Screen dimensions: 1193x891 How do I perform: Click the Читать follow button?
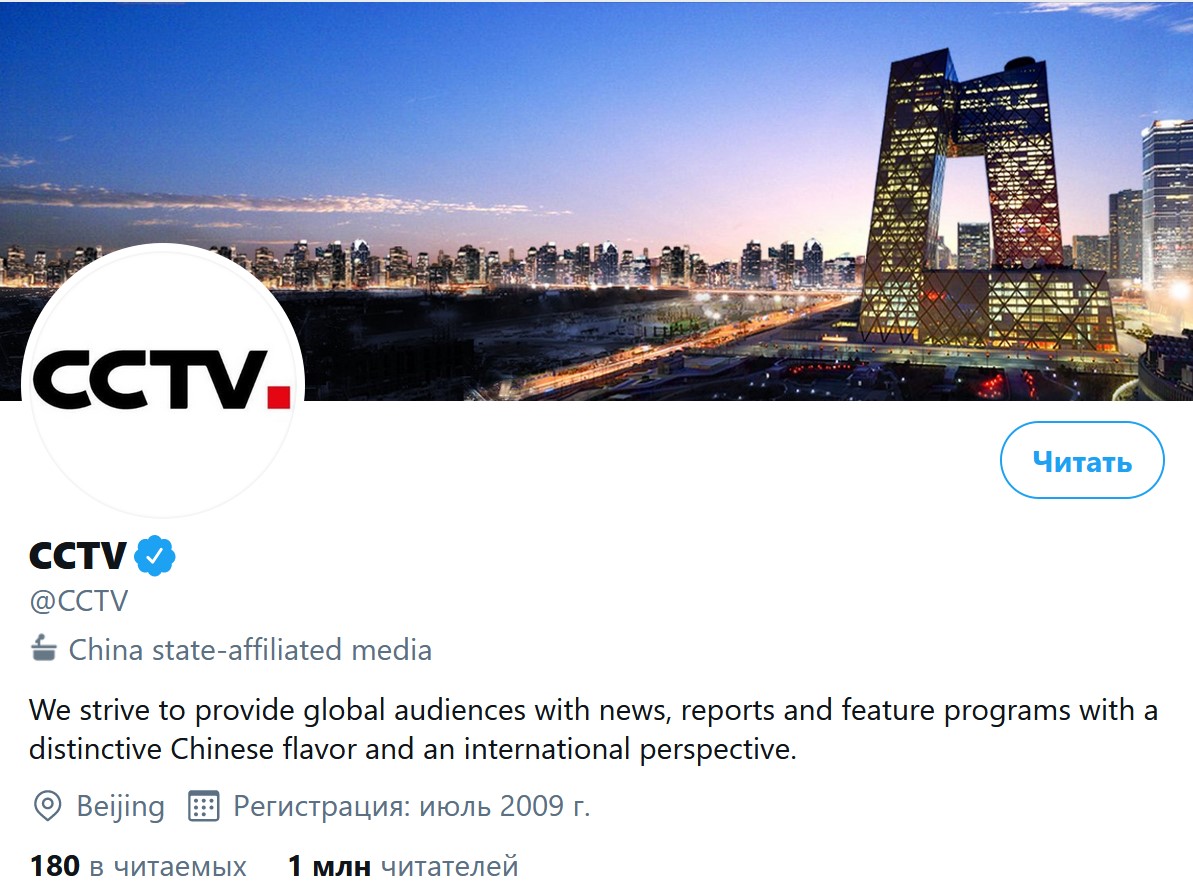[1081, 460]
